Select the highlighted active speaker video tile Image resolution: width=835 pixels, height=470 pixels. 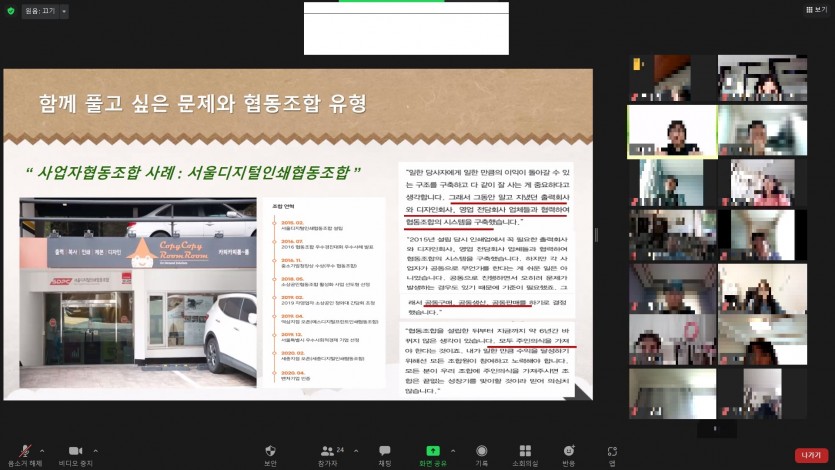pyautogui.click(x=672, y=131)
